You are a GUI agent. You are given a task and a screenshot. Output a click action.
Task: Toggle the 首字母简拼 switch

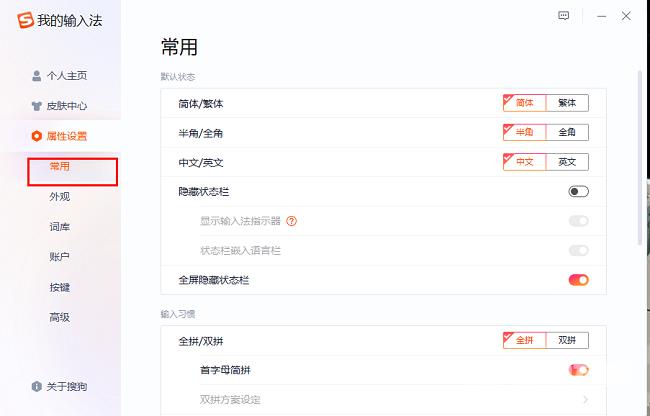tap(578, 370)
